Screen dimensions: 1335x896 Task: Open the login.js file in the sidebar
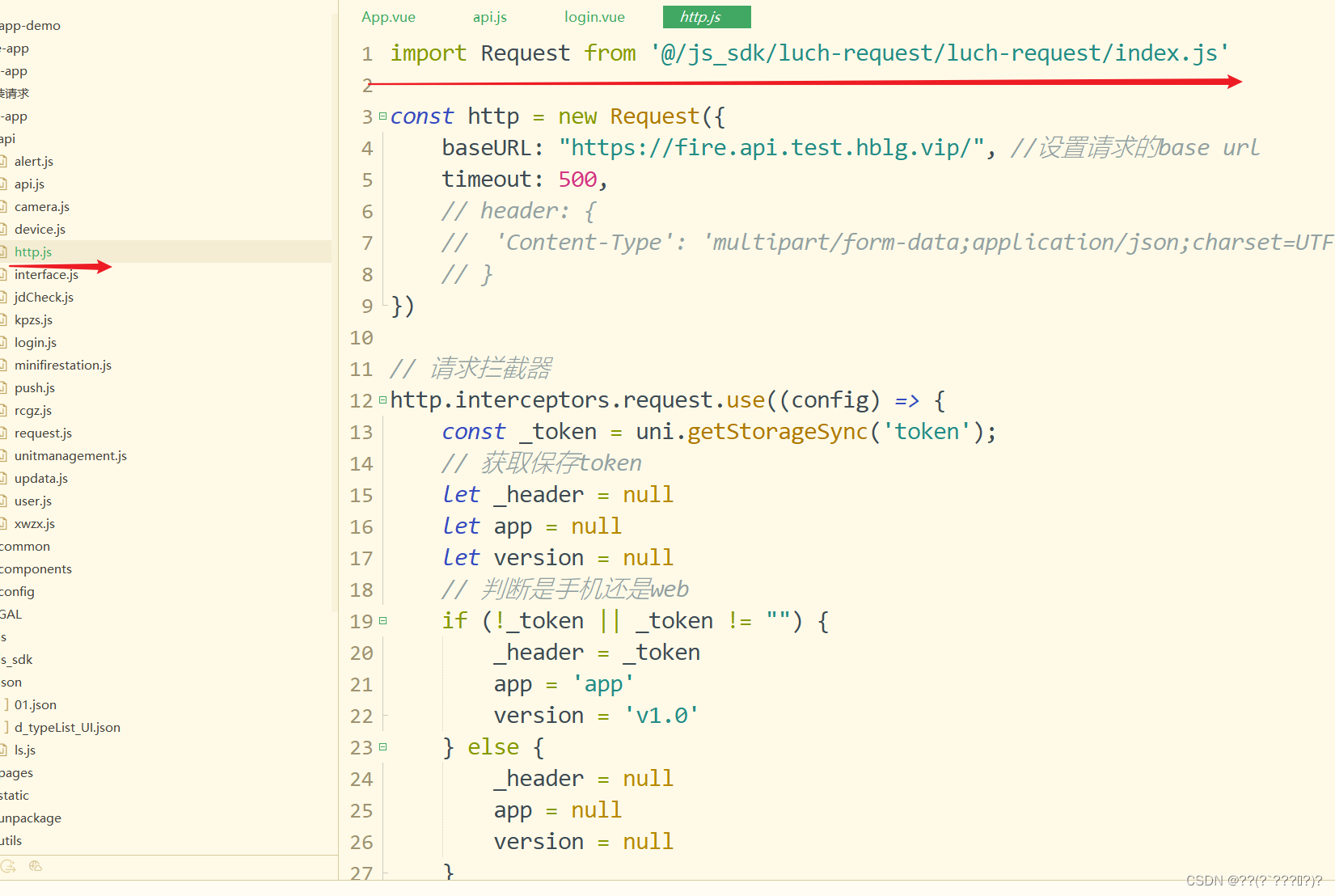pos(36,342)
